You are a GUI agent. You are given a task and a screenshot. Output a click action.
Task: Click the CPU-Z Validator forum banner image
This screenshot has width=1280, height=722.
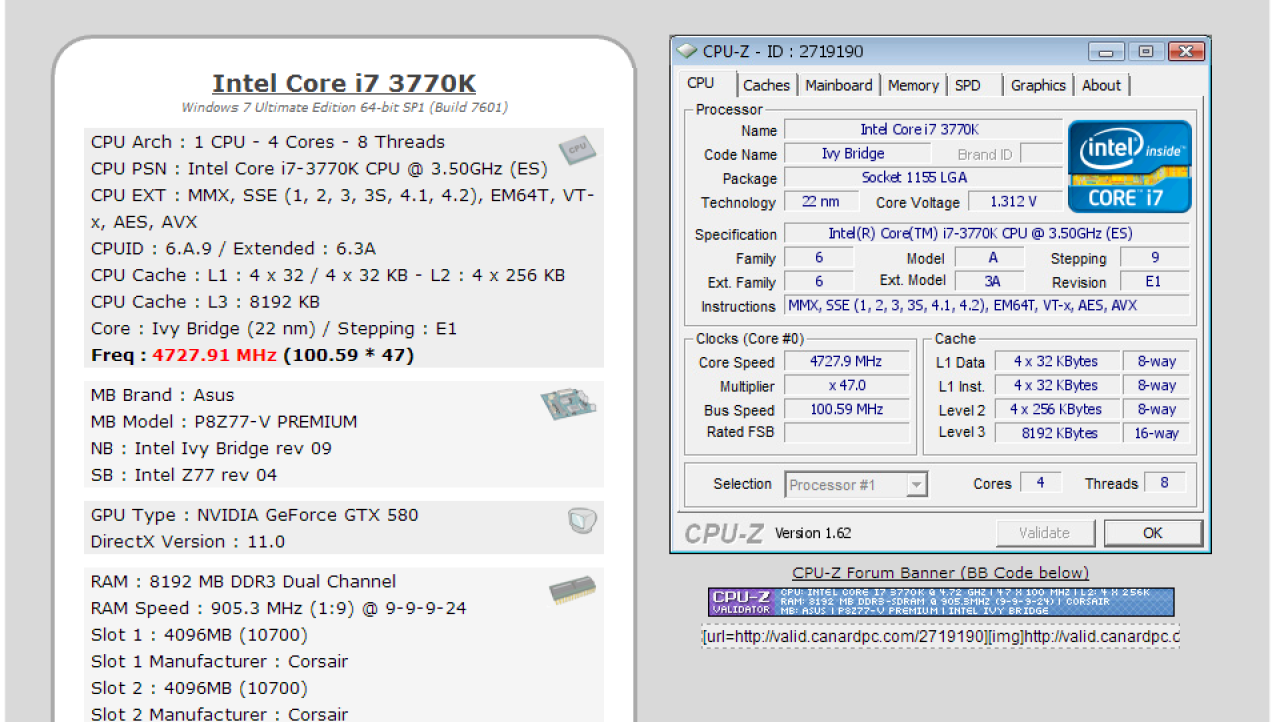[x=941, y=602]
